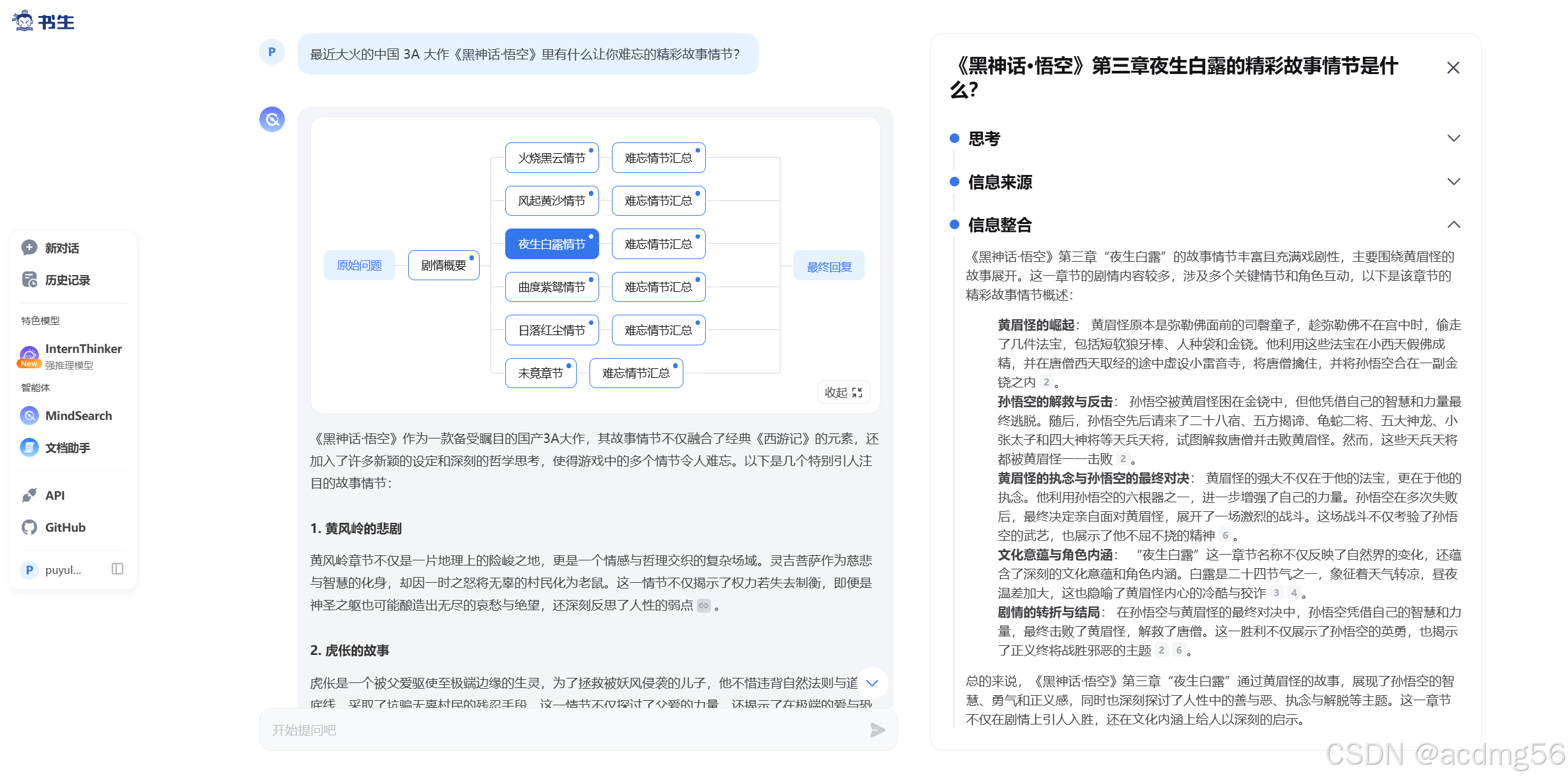Expand the 信息来源 section
The height and width of the screenshot is (780, 1568).
coord(1454,182)
